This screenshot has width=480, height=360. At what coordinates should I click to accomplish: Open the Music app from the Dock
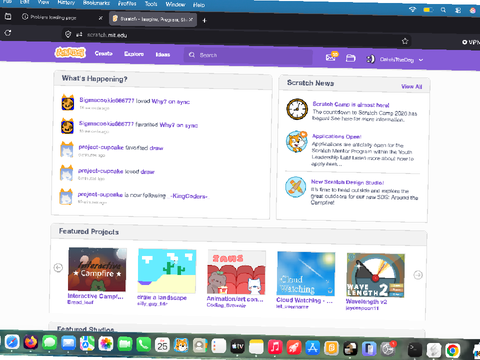tap(275, 347)
